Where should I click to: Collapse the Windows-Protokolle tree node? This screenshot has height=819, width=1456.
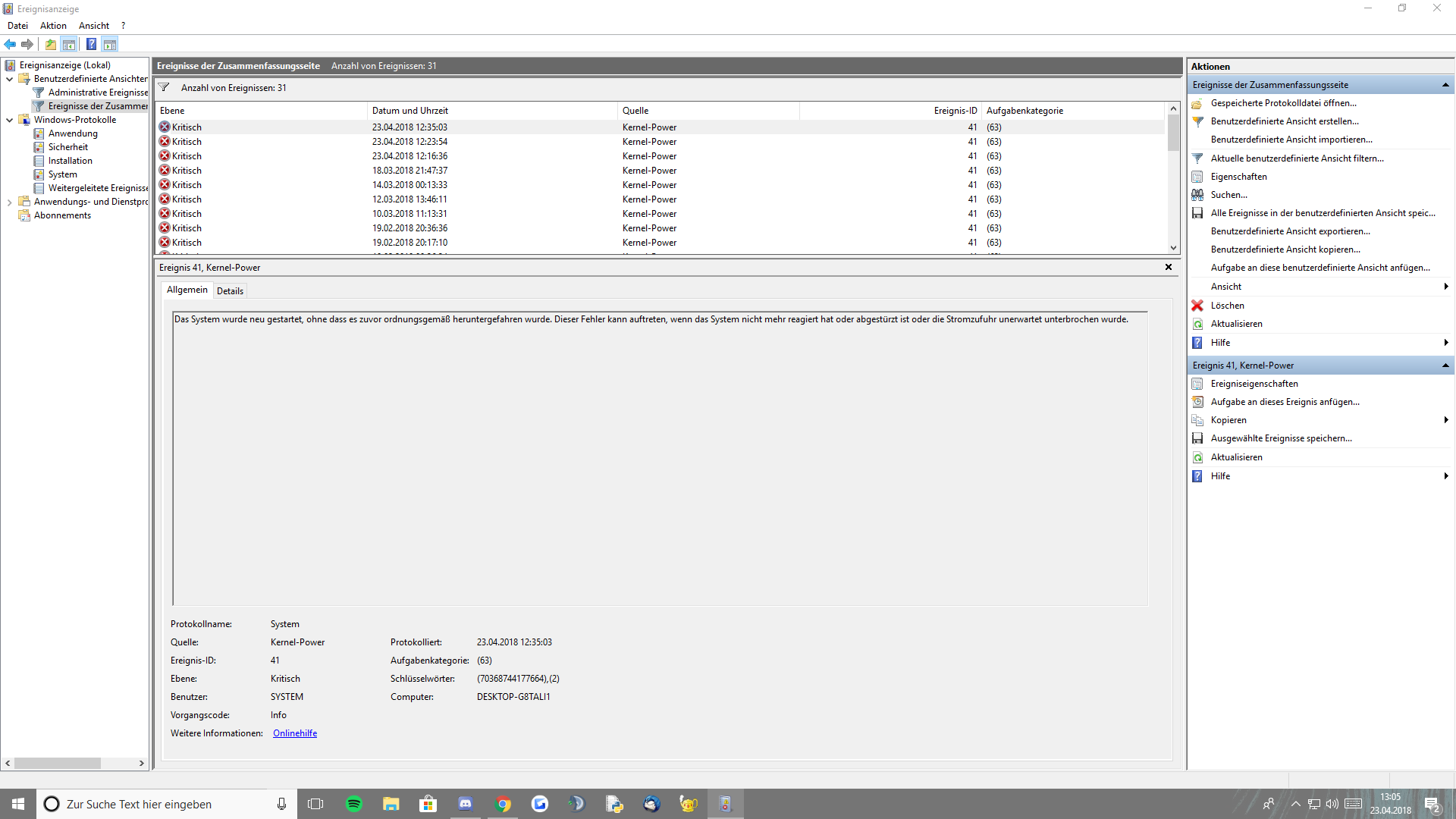9,120
